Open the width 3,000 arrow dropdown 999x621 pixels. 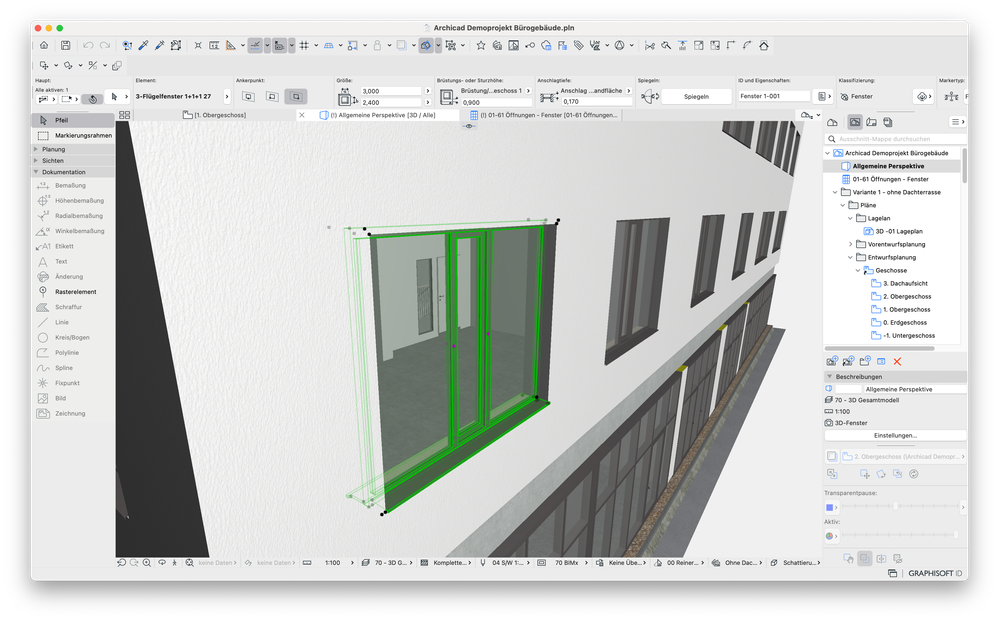pos(428,91)
